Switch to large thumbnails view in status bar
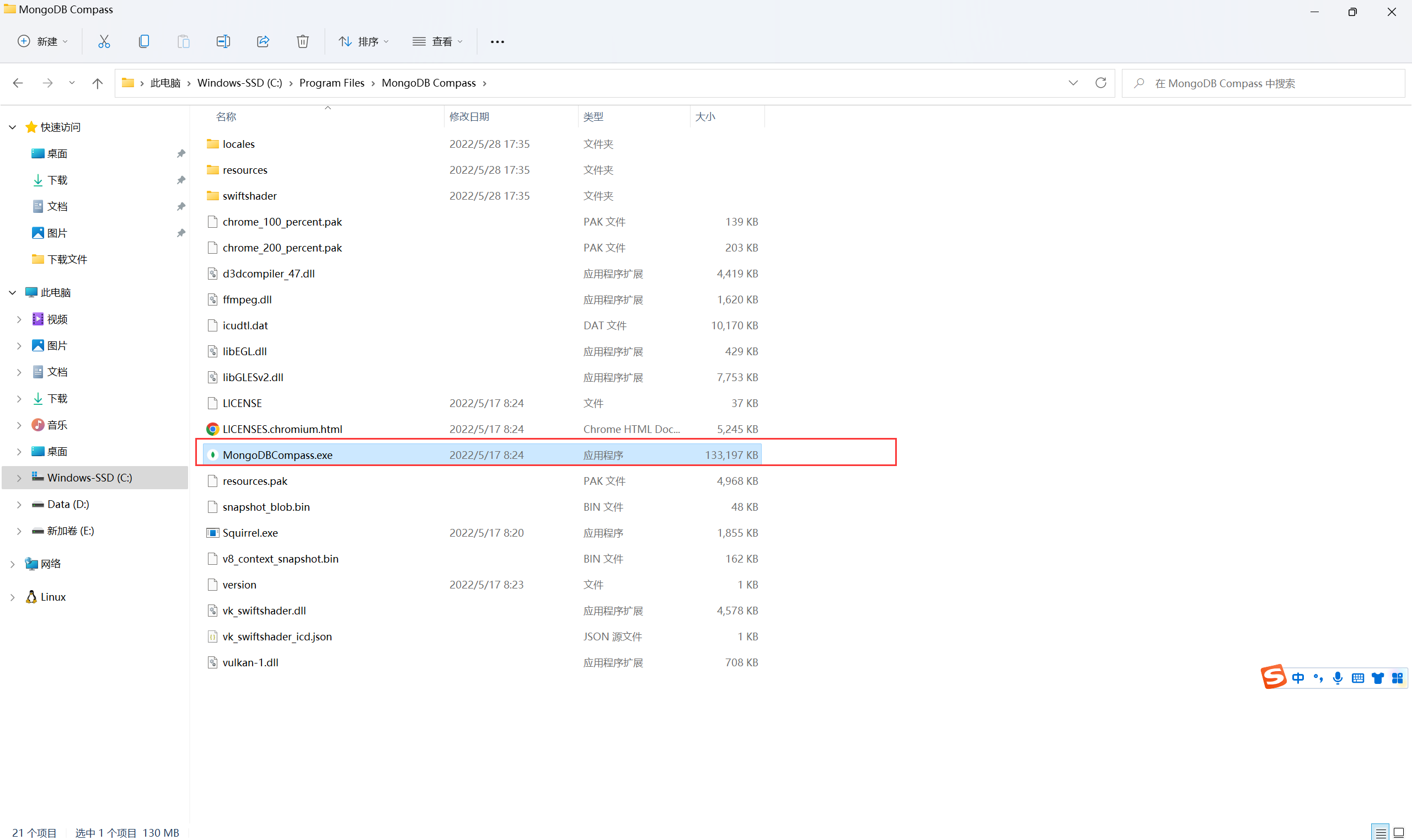This screenshot has height=840, width=1412. click(x=1398, y=833)
